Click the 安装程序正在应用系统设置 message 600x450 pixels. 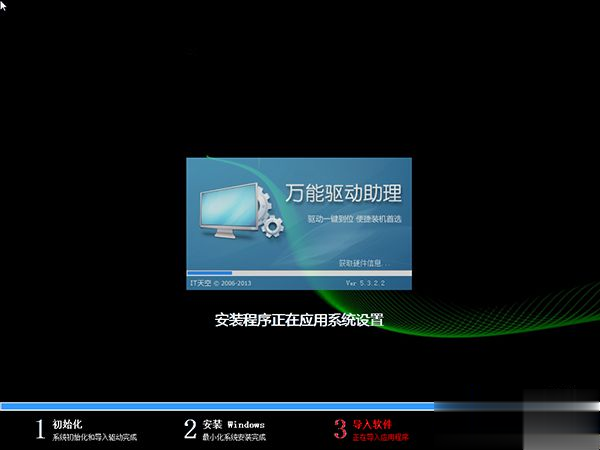(x=299, y=320)
